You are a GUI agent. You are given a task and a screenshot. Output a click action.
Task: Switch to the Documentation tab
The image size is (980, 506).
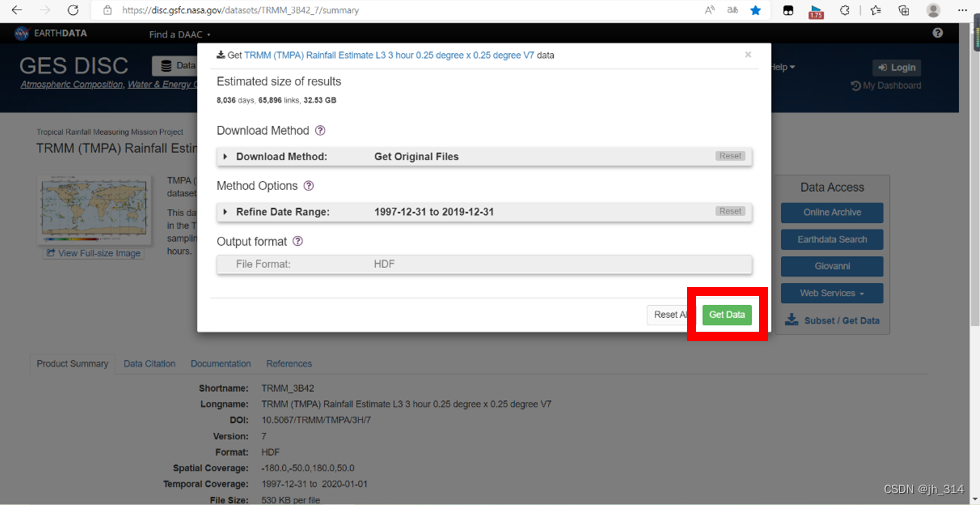point(221,364)
